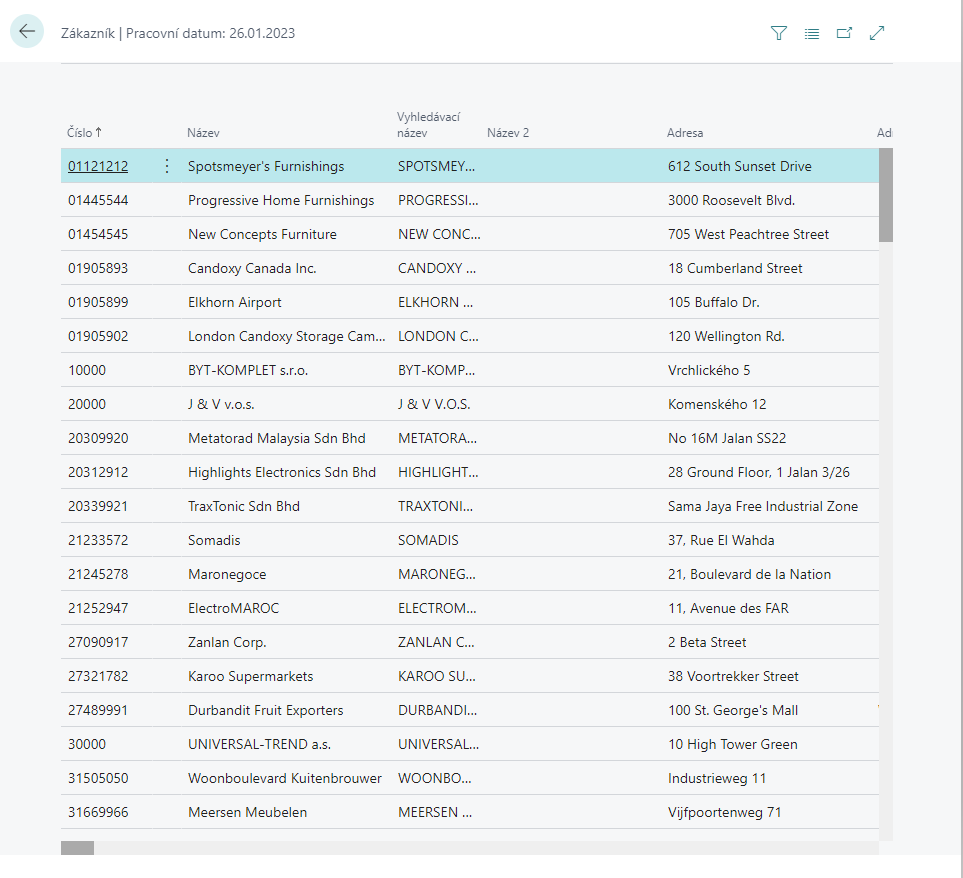
Task: Open page in new window icon
Action: click(x=844, y=33)
